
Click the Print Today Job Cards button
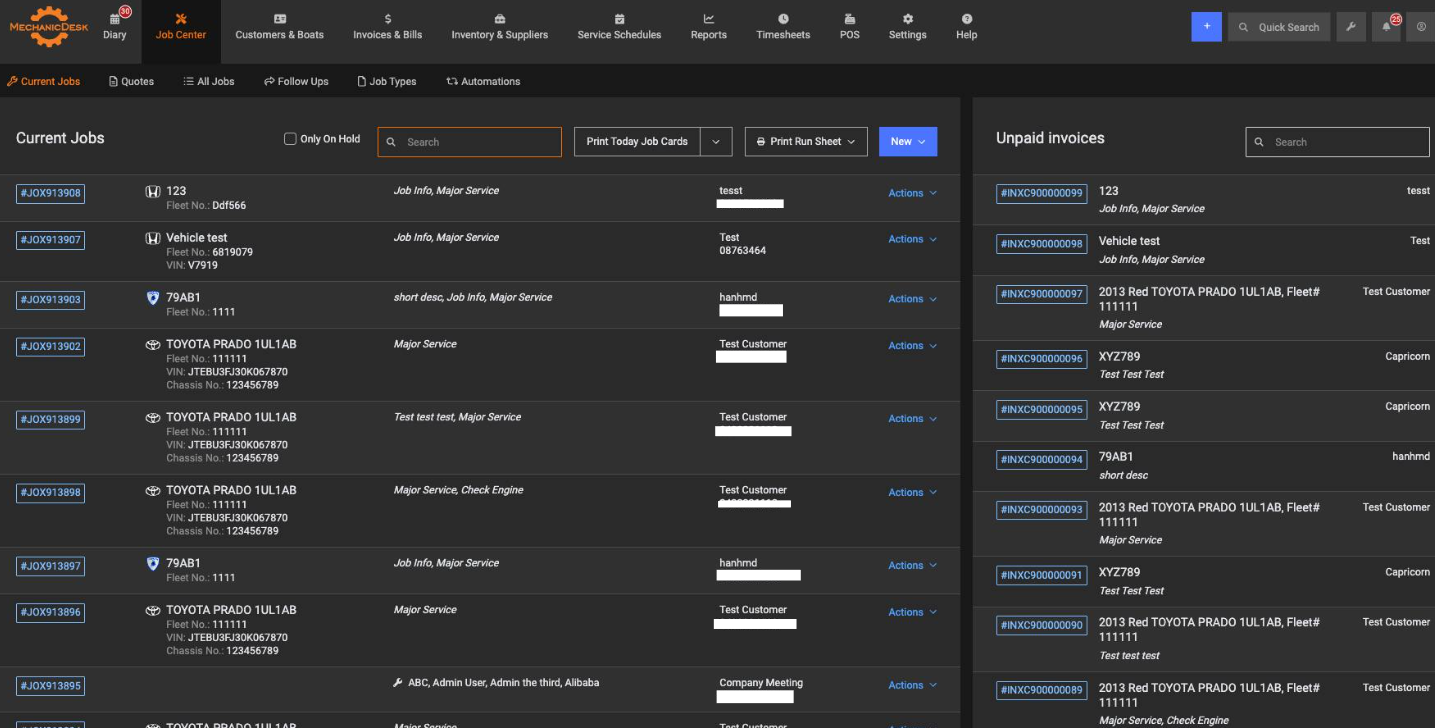637,142
